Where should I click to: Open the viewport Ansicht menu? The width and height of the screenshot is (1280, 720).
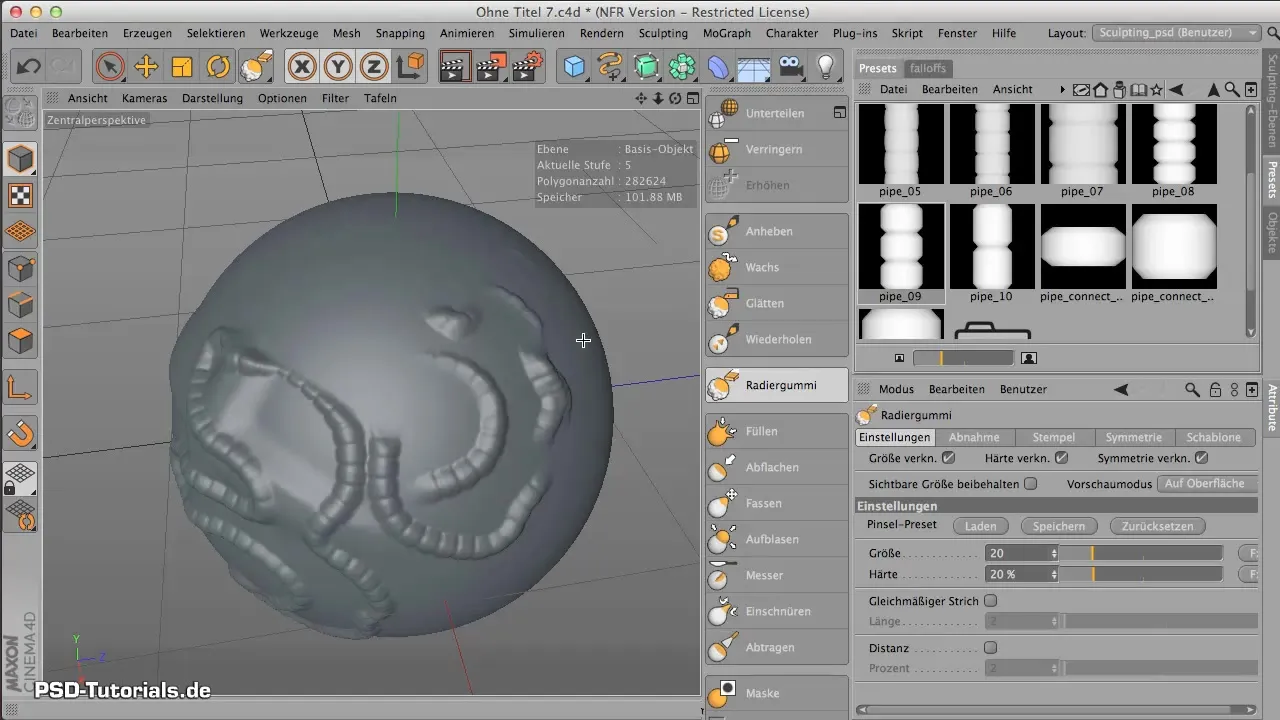coord(88,98)
